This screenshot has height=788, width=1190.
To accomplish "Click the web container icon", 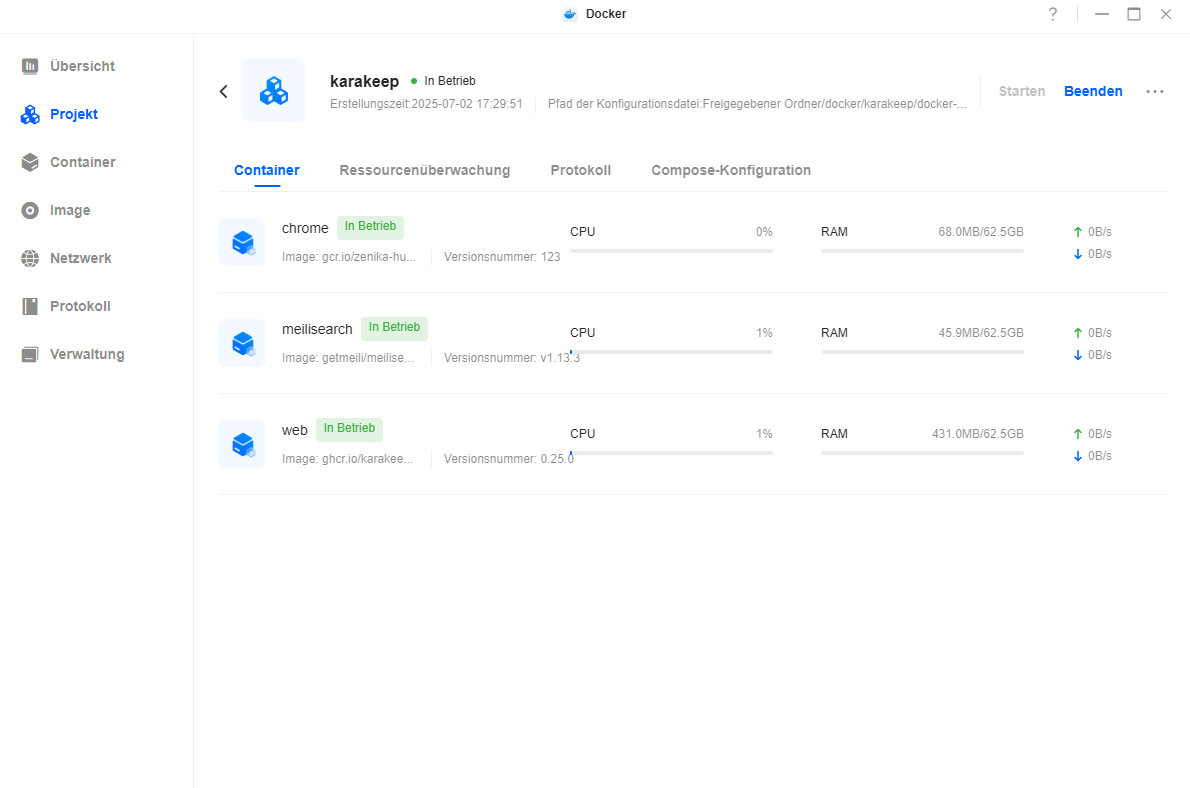I will 242,444.
